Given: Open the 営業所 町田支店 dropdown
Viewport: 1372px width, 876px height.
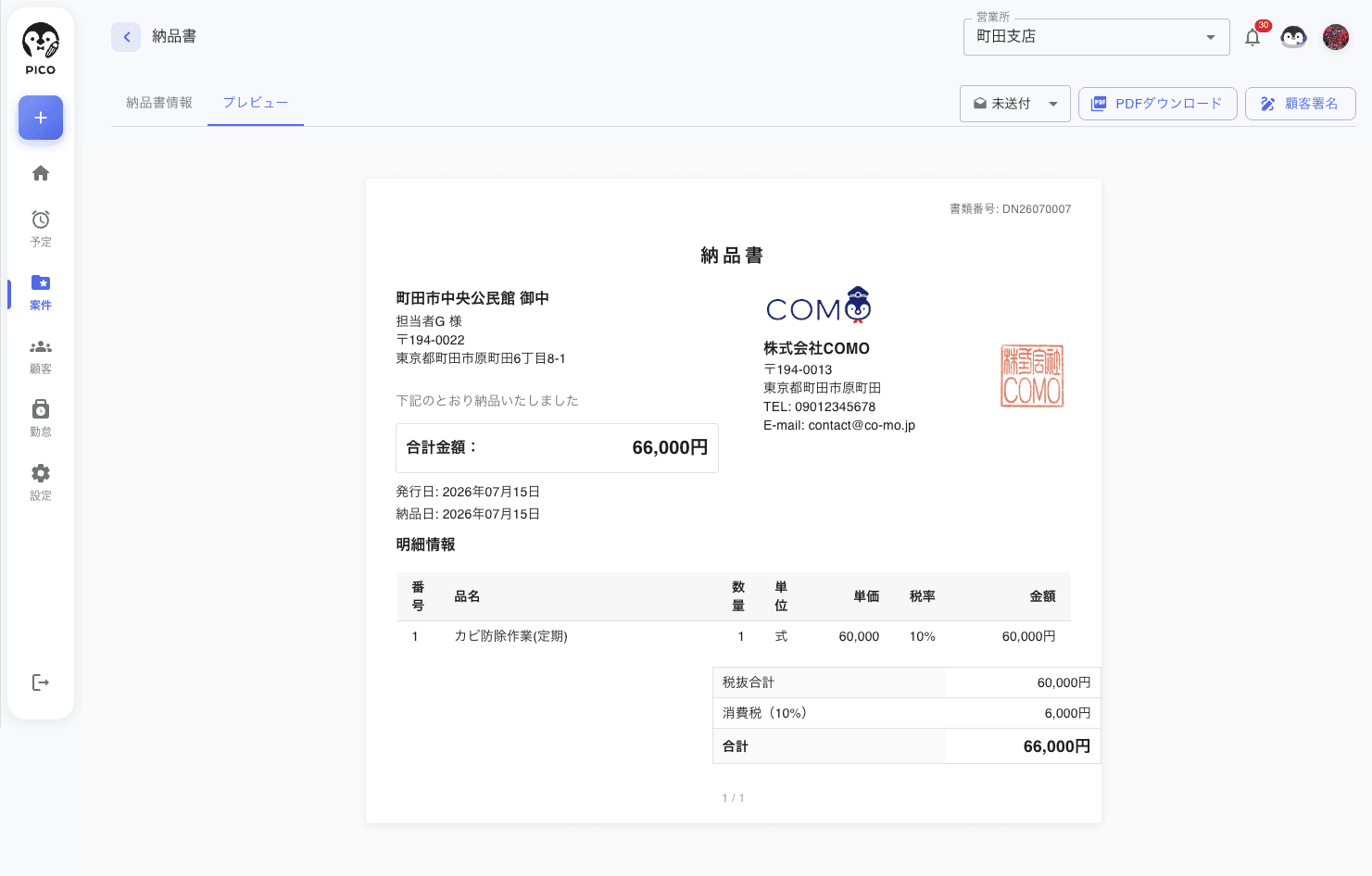Looking at the screenshot, I should coord(1097,37).
